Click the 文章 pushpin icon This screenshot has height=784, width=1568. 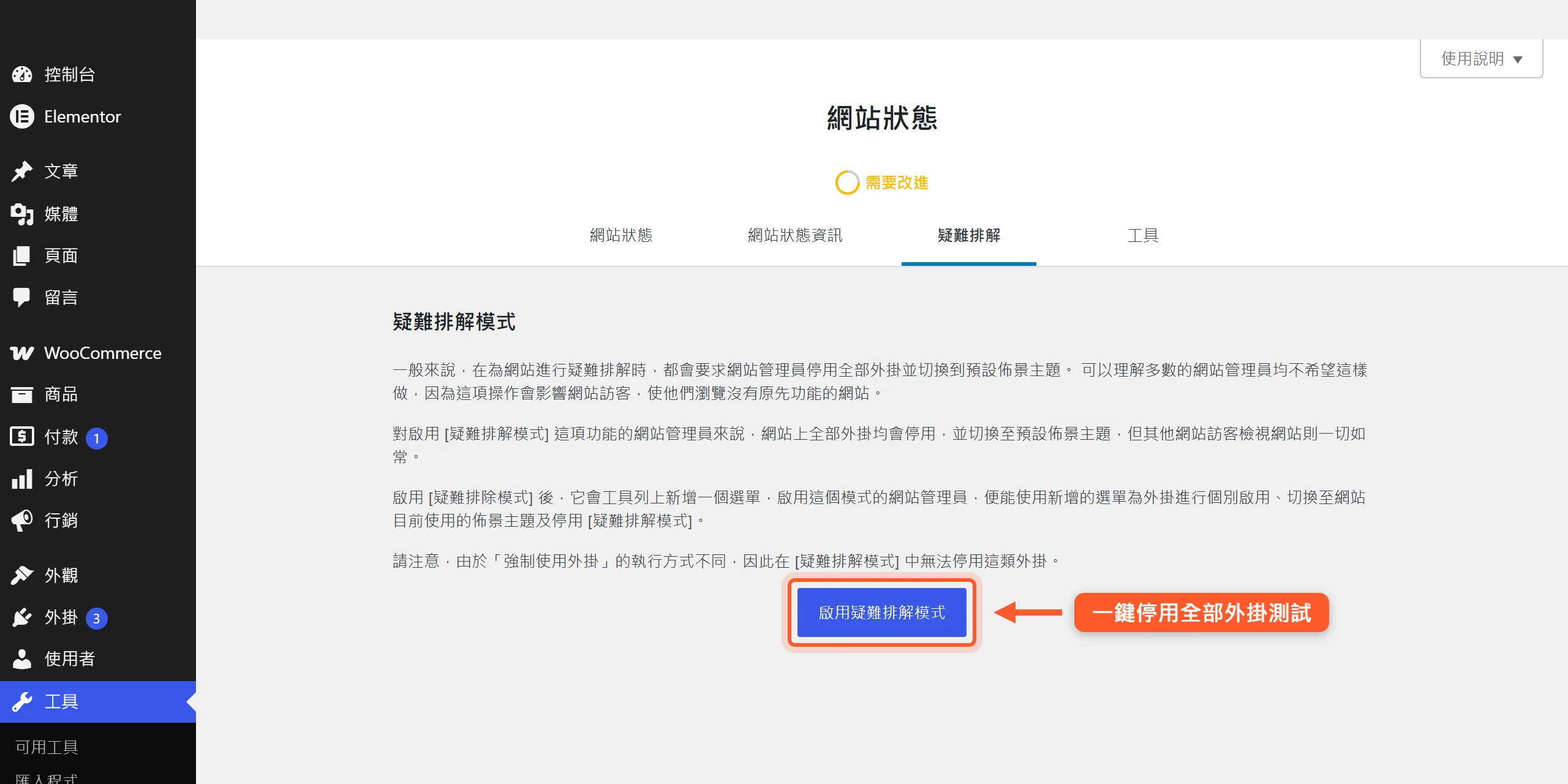[22, 171]
